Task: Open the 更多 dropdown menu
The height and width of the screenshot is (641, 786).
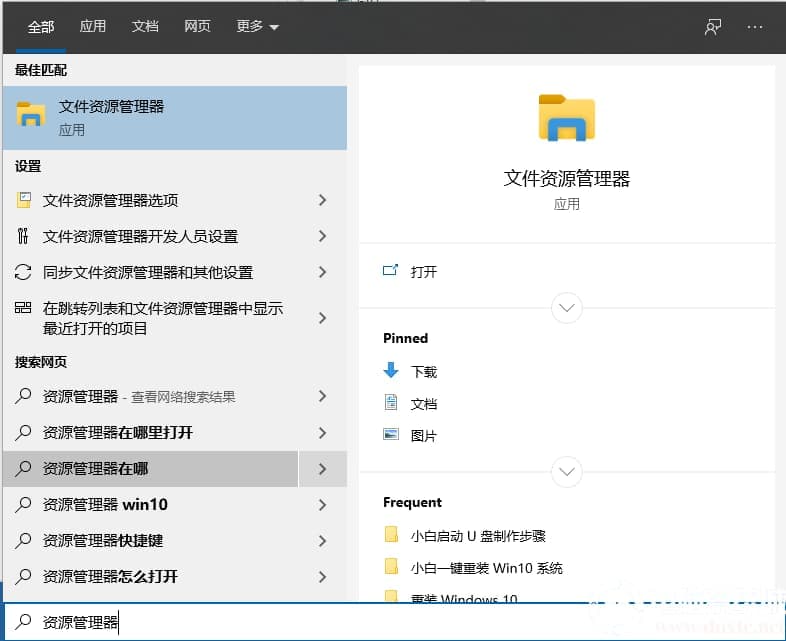Action: [x=257, y=26]
